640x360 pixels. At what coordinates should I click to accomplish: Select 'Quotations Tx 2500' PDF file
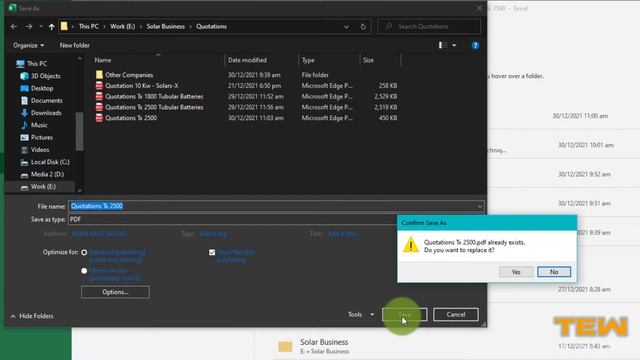[131, 118]
